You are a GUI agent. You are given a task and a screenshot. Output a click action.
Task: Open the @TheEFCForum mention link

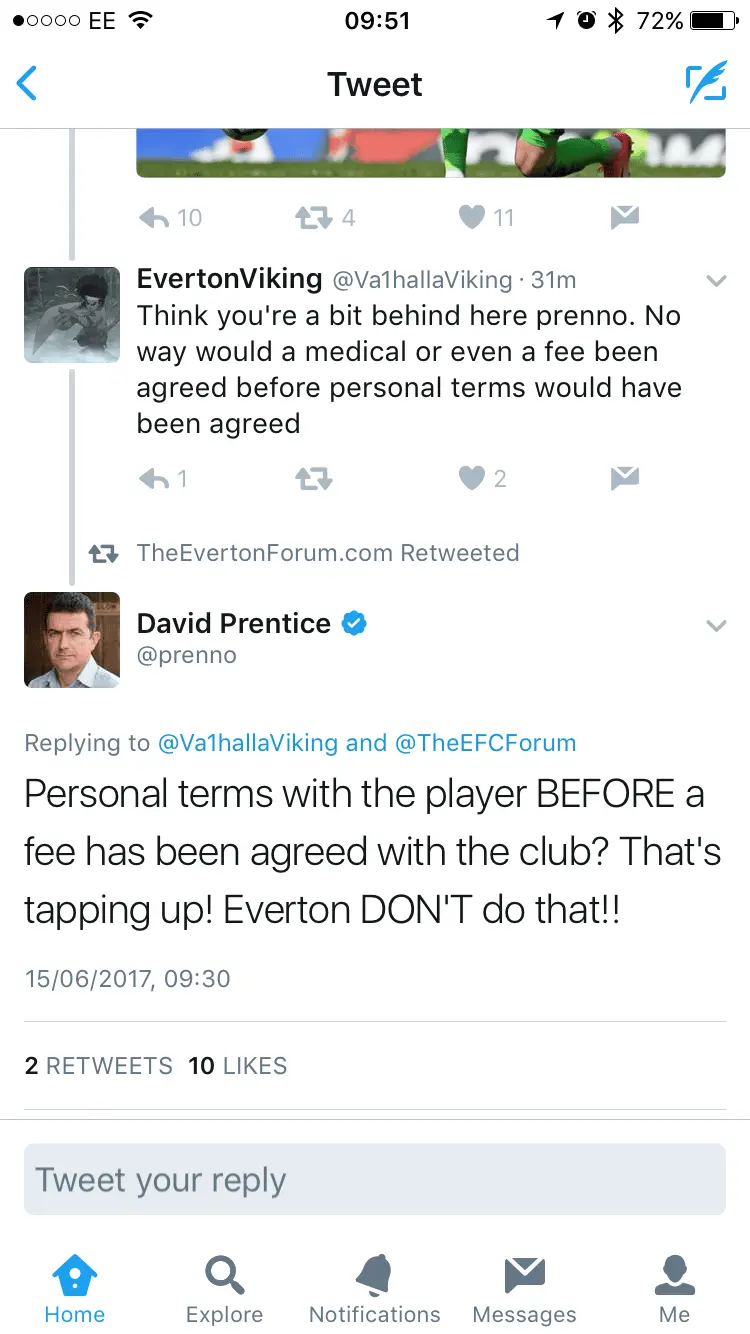tap(486, 743)
